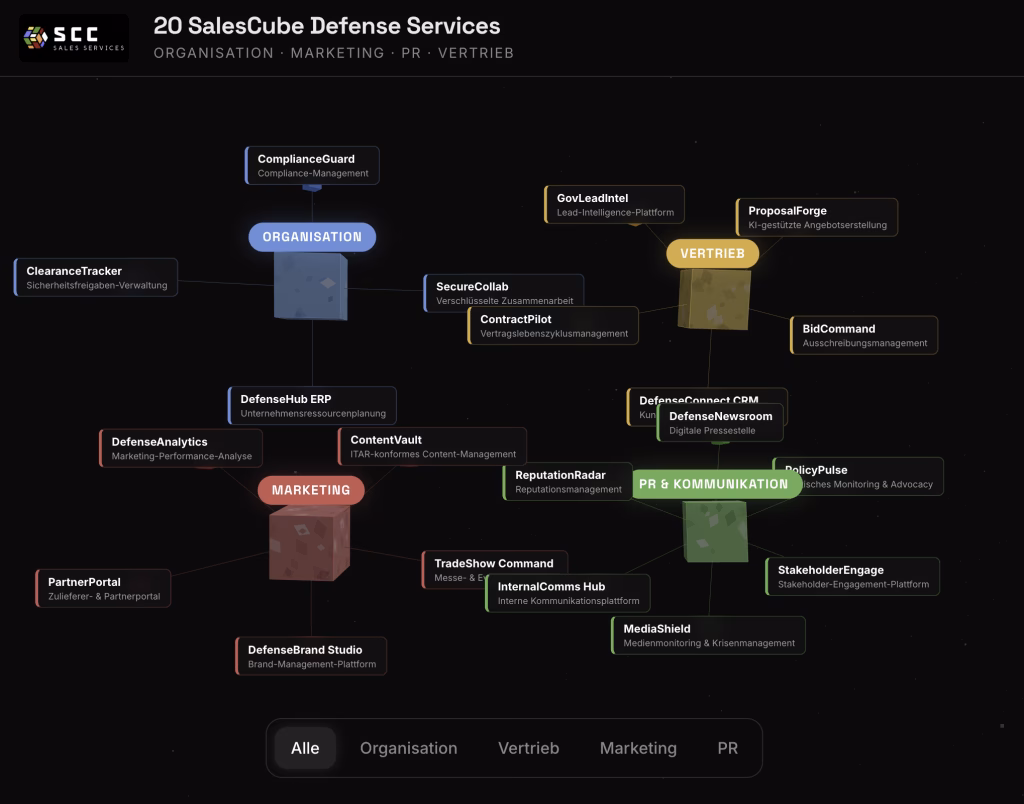Select the MARKETING category pill label
The height and width of the screenshot is (804, 1024).
[x=311, y=490]
